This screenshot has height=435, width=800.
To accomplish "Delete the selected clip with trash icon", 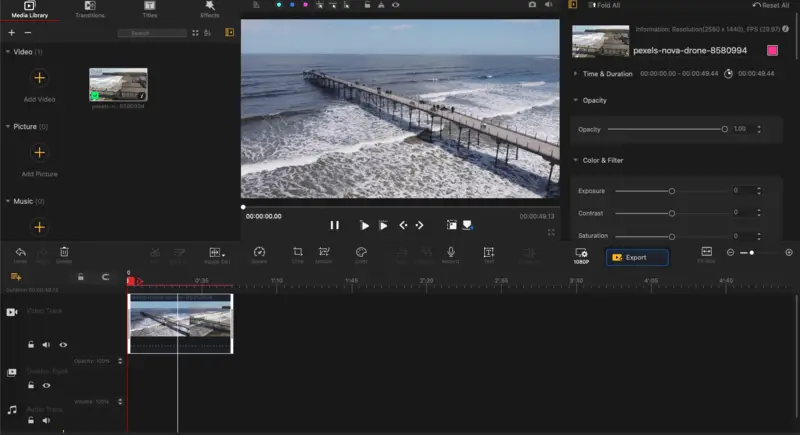I will [64, 254].
